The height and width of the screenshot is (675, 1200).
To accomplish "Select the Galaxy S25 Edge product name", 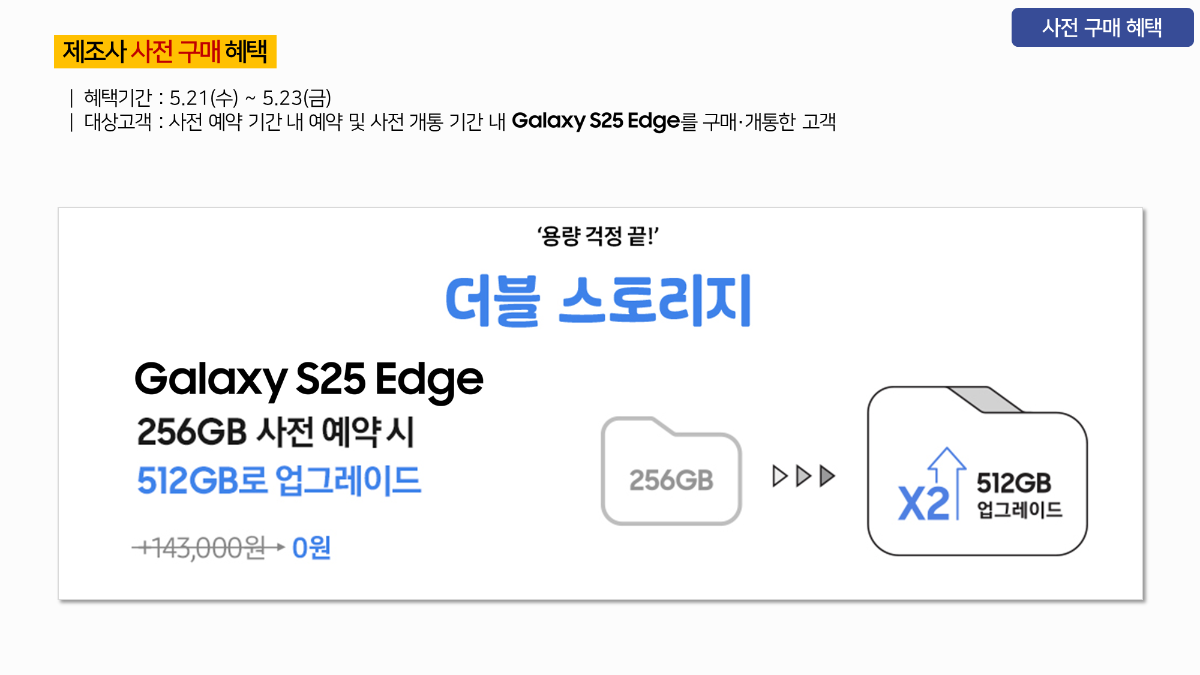I will 309,379.
